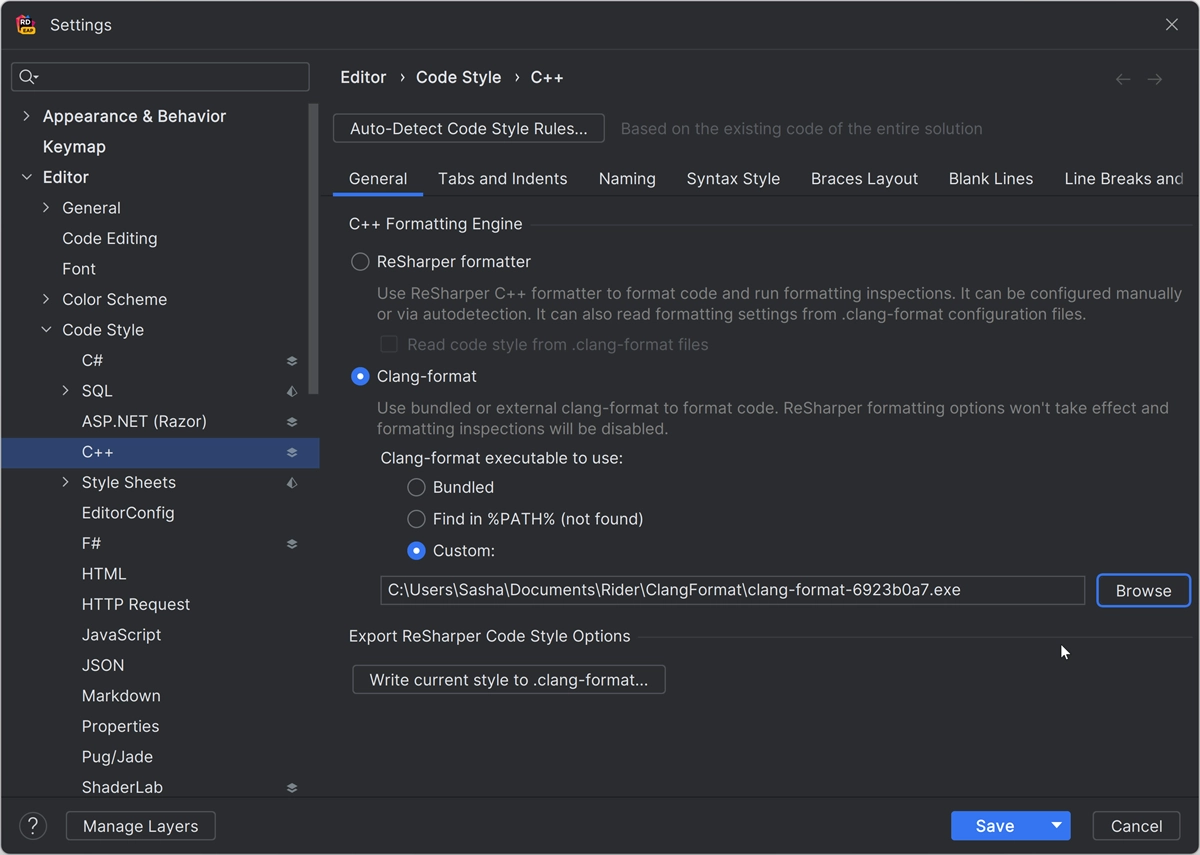Open the Save button dropdown arrow
Image resolution: width=1200 pixels, height=855 pixels.
(1056, 826)
